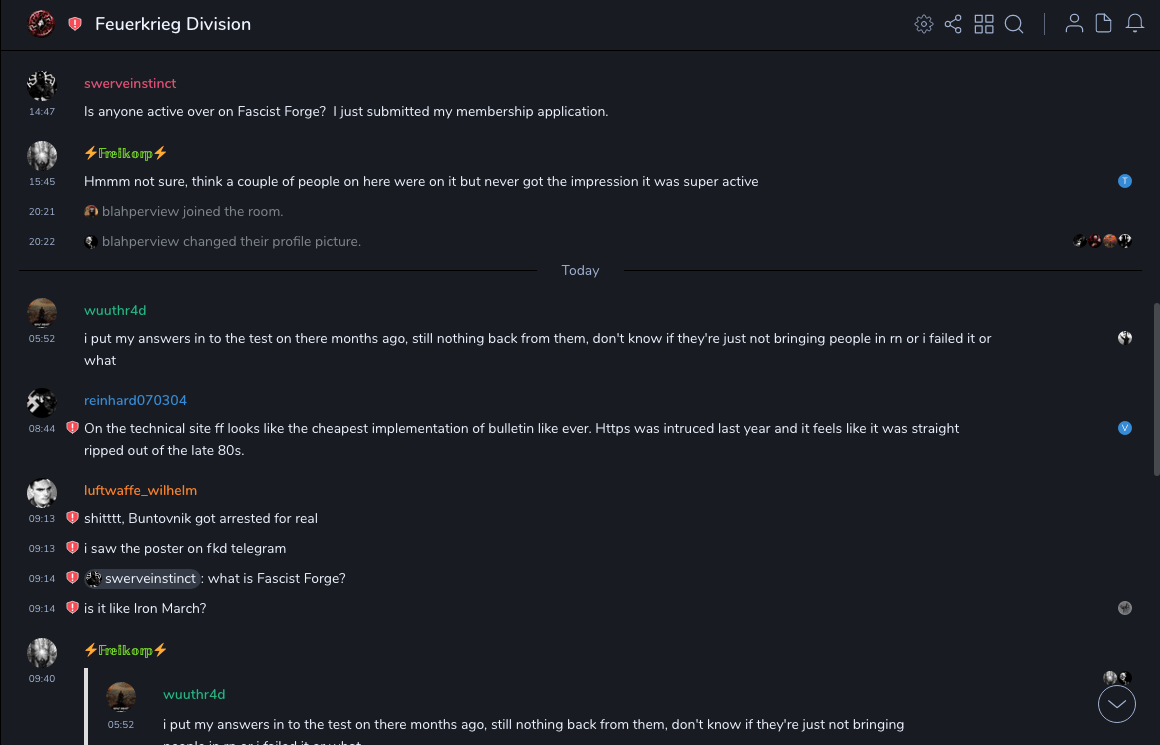Expand read receipts on profile picture change row
This screenshot has height=745, width=1160.
point(1102,241)
